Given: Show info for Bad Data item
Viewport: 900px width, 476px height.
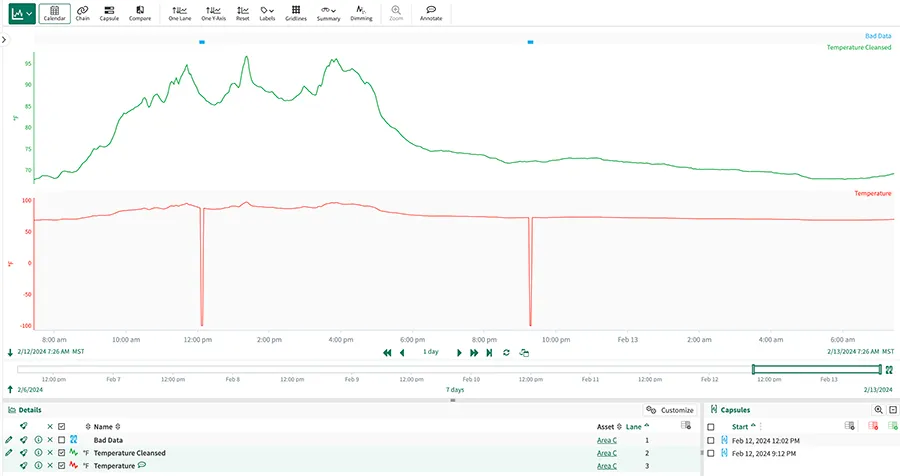Looking at the screenshot, I should coord(38,440).
